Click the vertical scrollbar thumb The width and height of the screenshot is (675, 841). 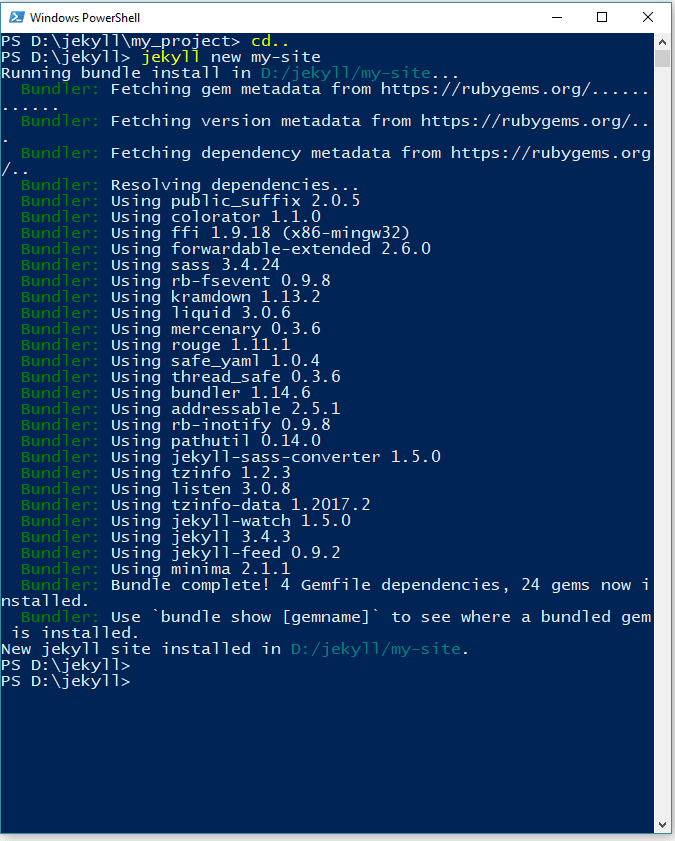[662, 58]
